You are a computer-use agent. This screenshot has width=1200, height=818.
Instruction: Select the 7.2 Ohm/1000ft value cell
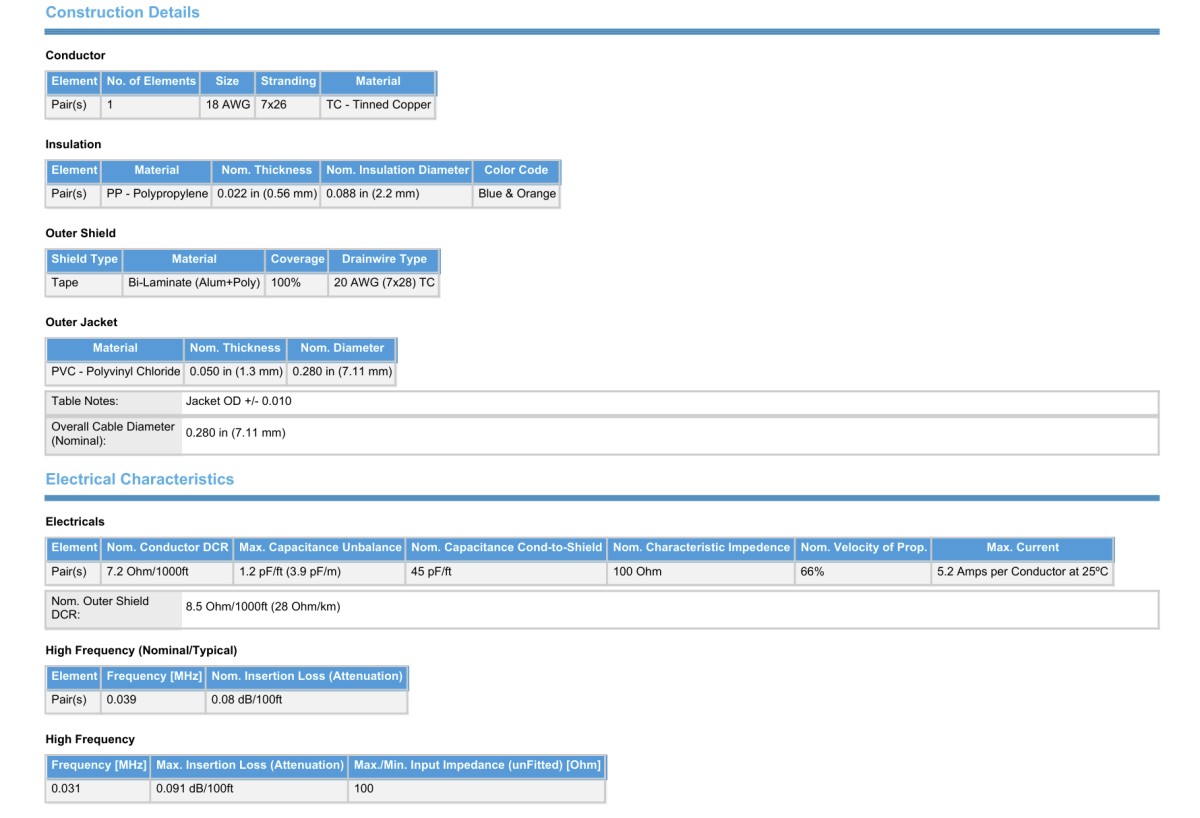click(148, 572)
